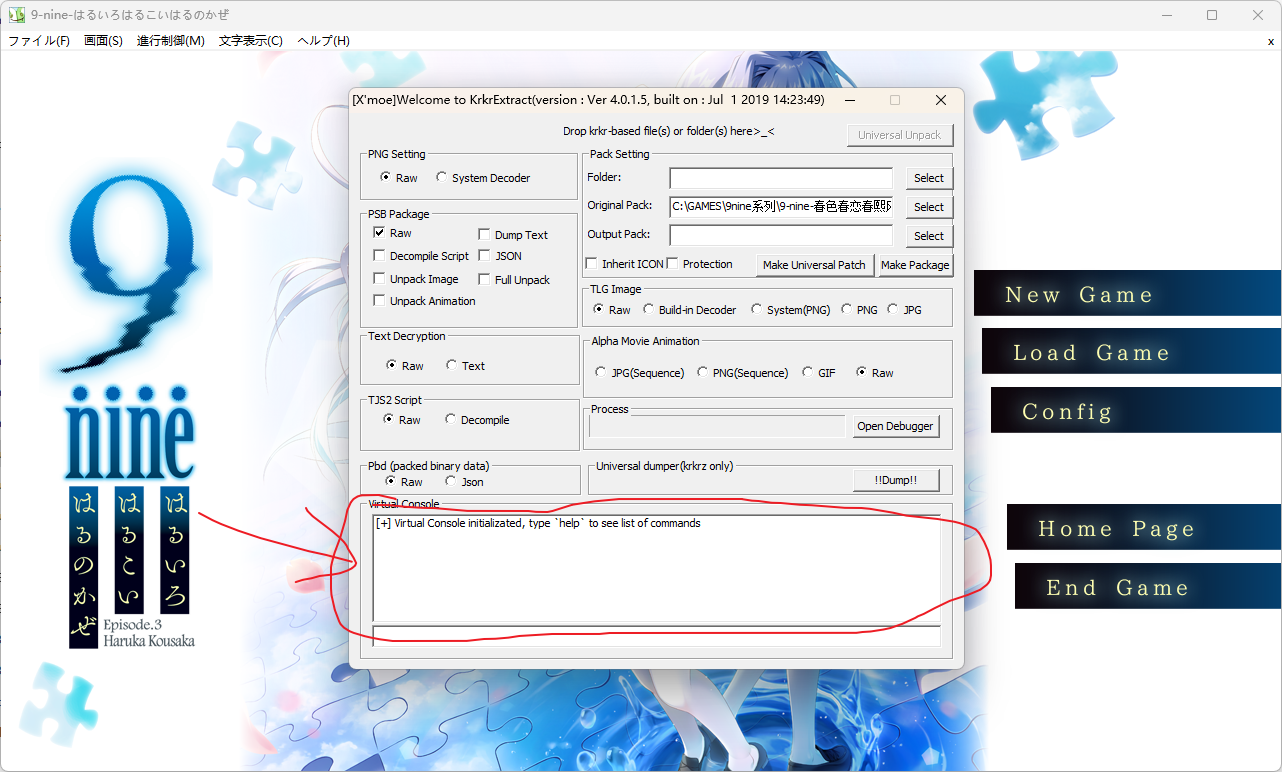The height and width of the screenshot is (772, 1282).
Task: Click the Universal Unpack button
Action: coord(900,135)
